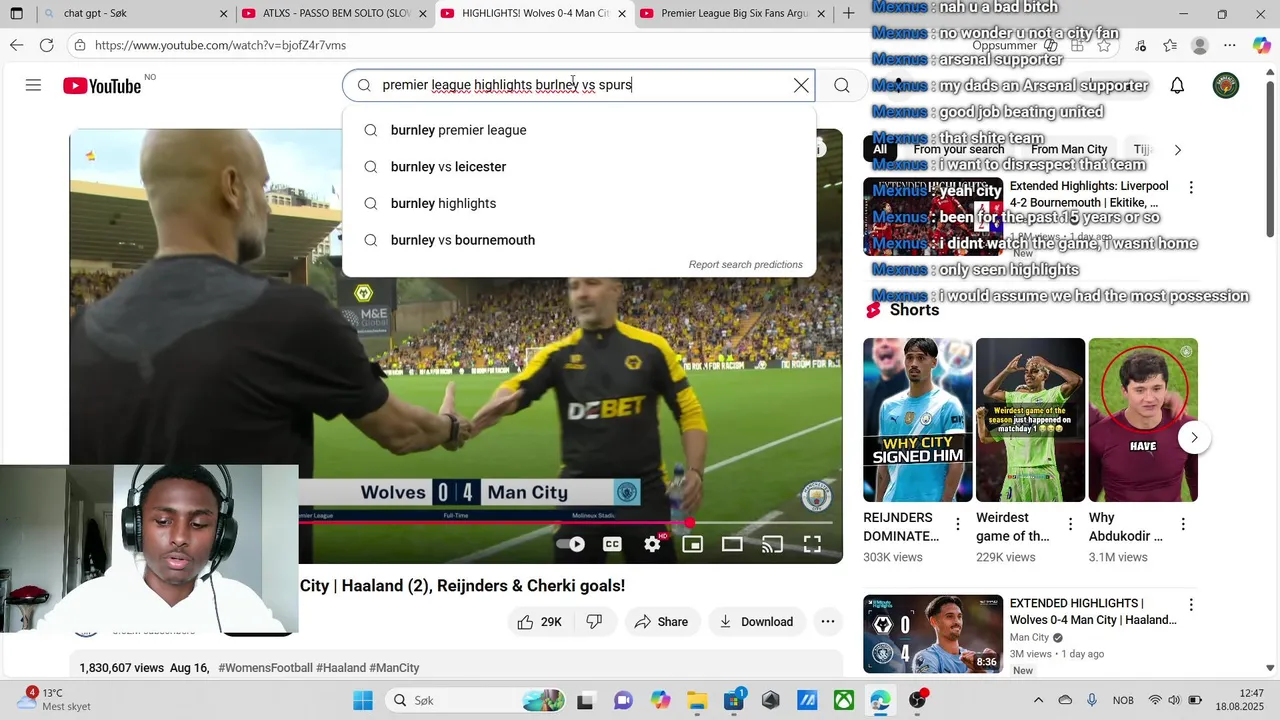The height and width of the screenshot is (720, 1280).
Task: Open the YouTube account avatar menu
Action: tap(1226, 86)
